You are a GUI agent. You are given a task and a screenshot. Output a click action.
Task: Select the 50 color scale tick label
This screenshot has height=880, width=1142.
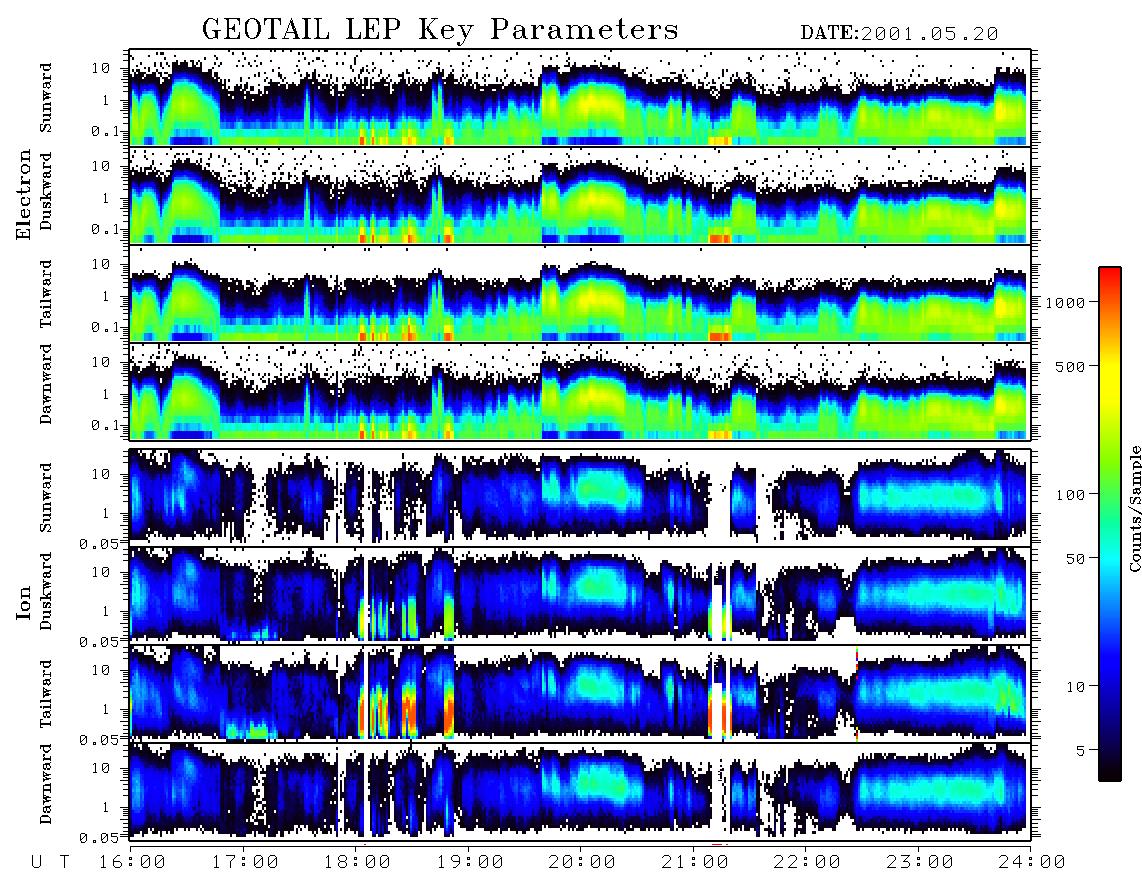click(1076, 559)
